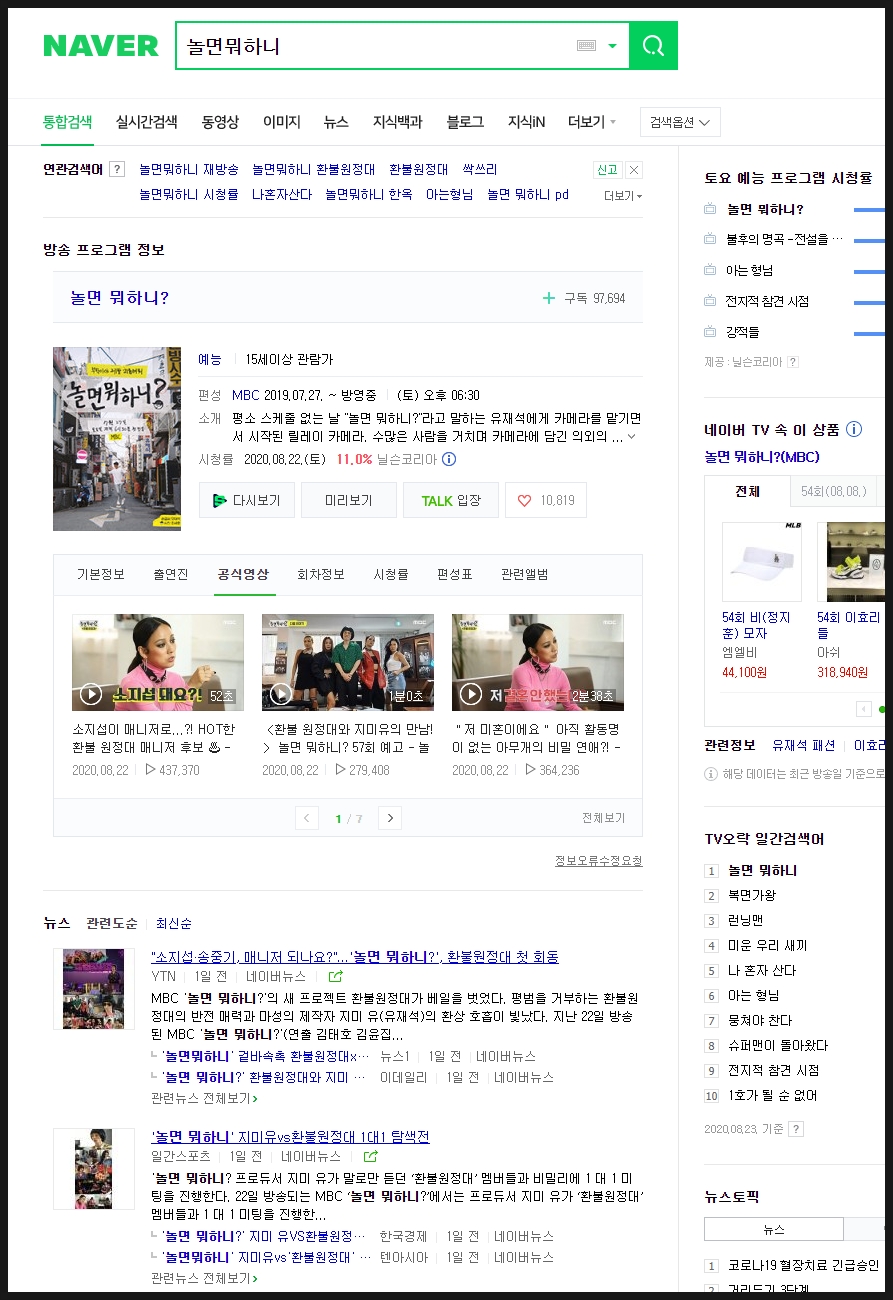The width and height of the screenshot is (893, 1300).
Task: Click TV icon beside 불후의 명곡
Action: tap(710, 240)
